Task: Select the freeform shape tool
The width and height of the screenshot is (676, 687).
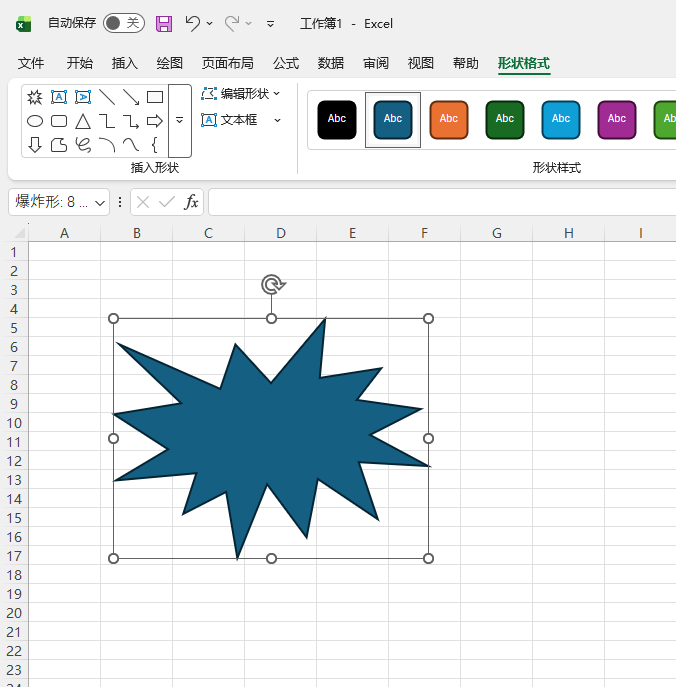Action: pos(59,145)
